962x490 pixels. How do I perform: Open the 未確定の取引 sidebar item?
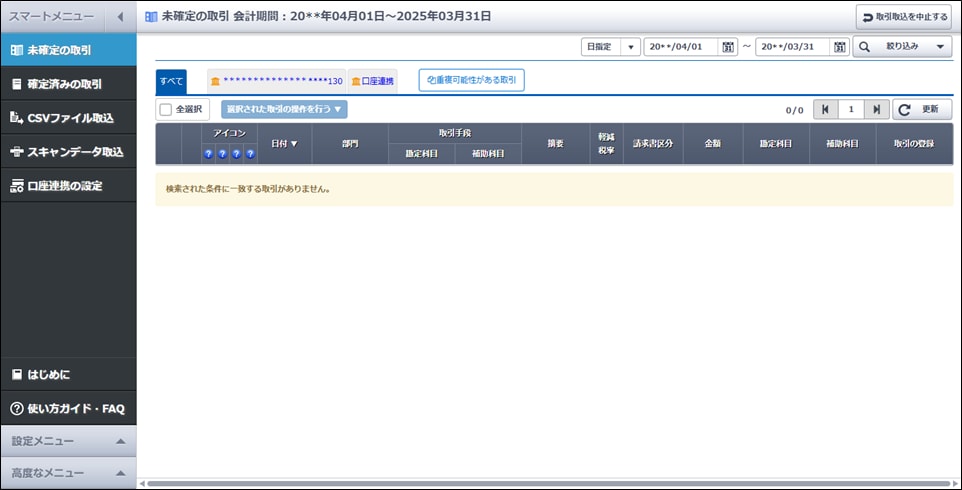[x=68, y=50]
